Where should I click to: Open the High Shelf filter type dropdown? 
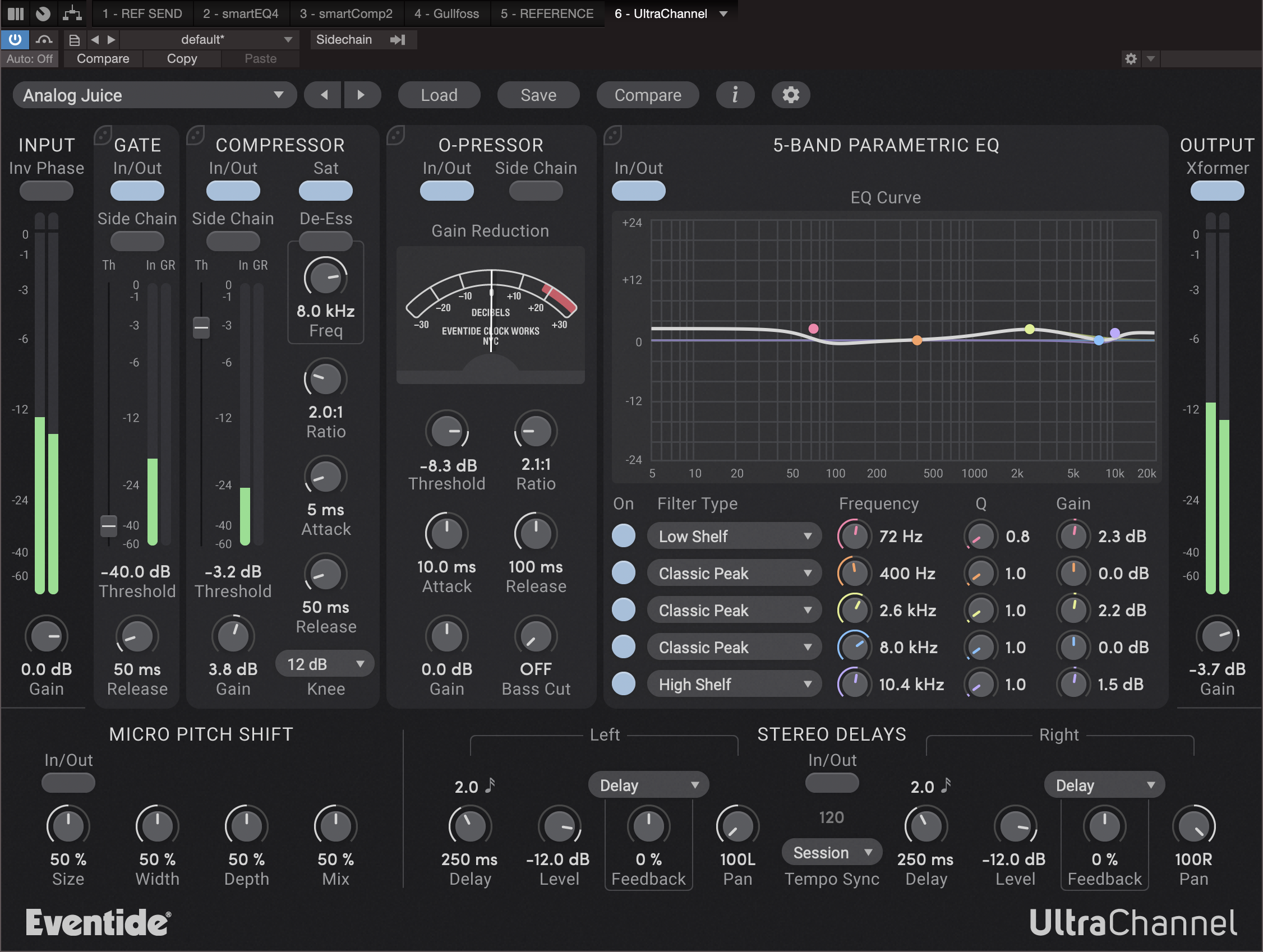point(734,684)
